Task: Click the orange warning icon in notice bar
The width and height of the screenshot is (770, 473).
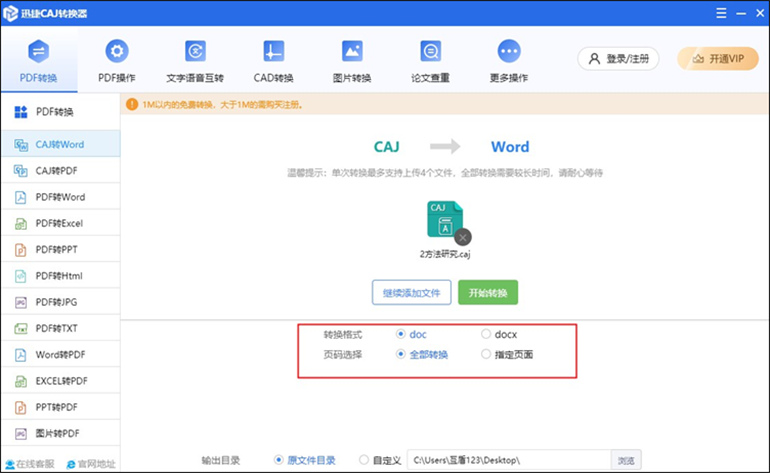Action: point(132,104)
